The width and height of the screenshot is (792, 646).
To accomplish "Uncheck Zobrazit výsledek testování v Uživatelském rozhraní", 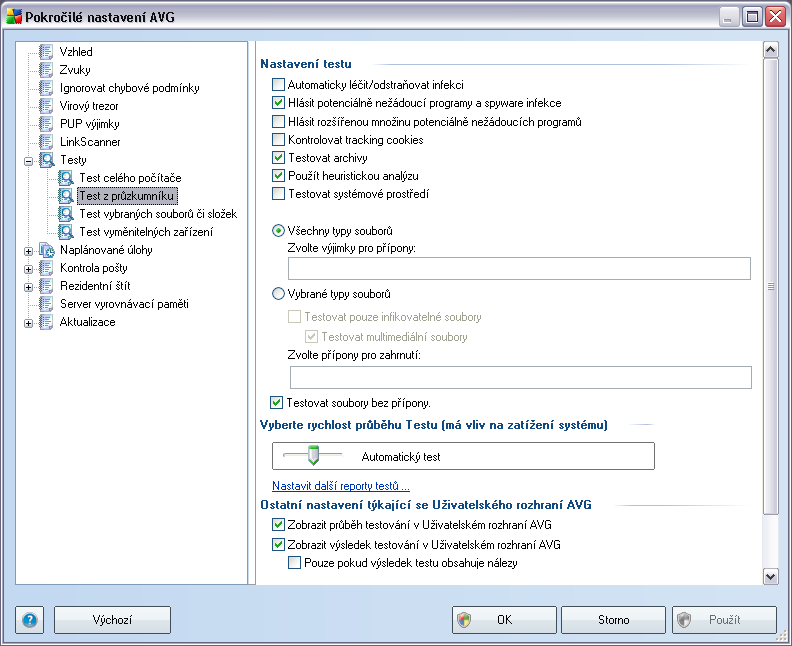I will coord(278,544).
